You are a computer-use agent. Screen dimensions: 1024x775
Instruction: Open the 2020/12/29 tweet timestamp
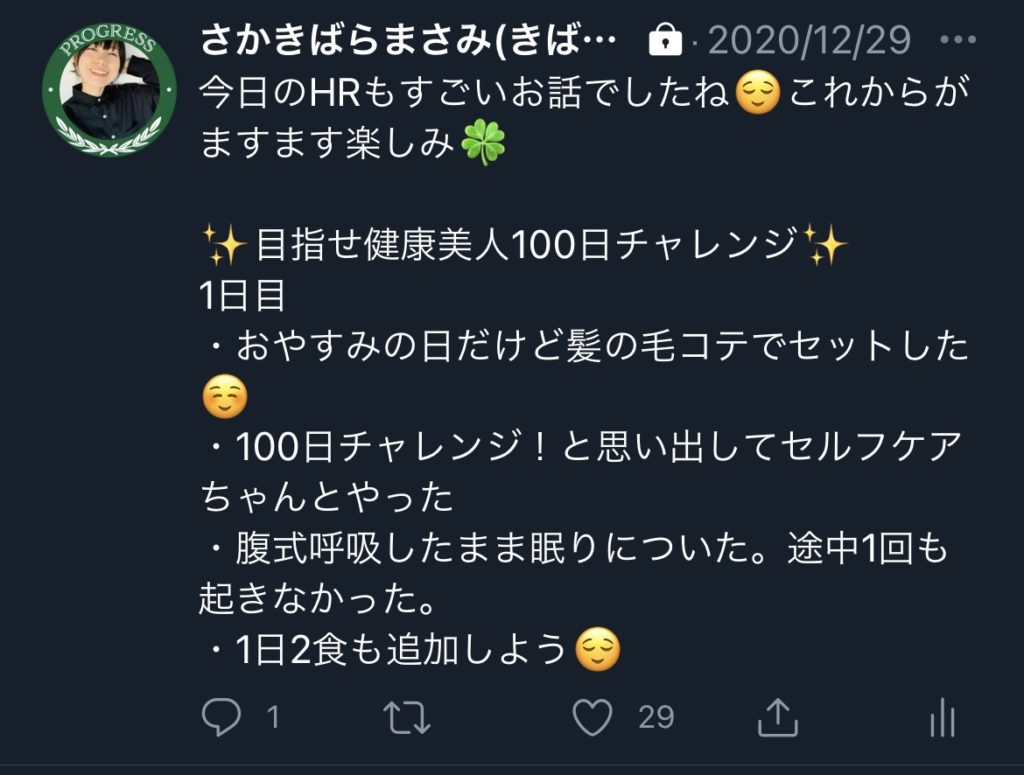(x=809, y=40)
